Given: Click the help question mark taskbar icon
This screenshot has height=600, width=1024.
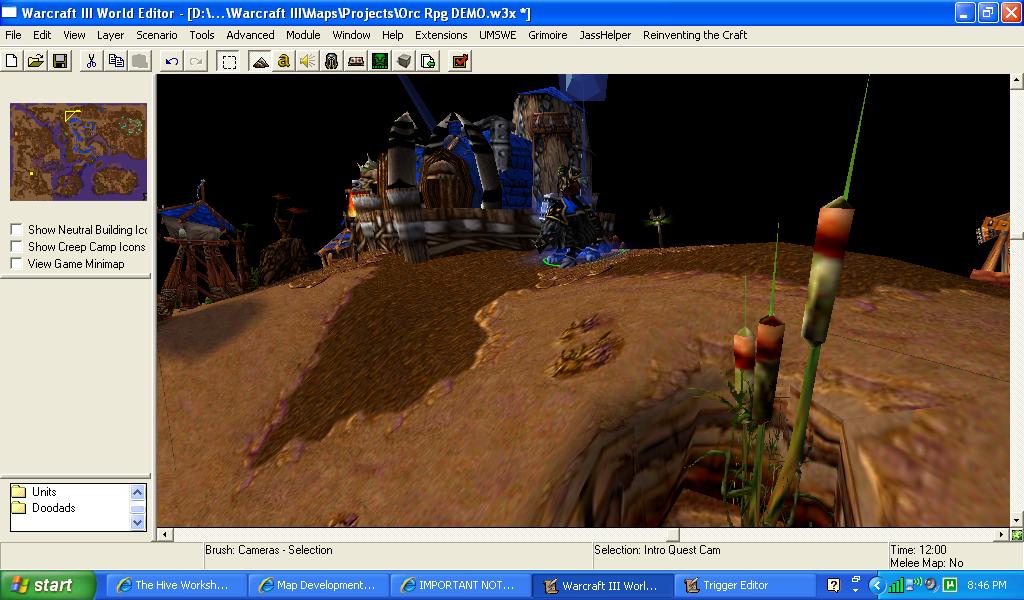Looking at the screenshot, I should click(x=833, y=585).
